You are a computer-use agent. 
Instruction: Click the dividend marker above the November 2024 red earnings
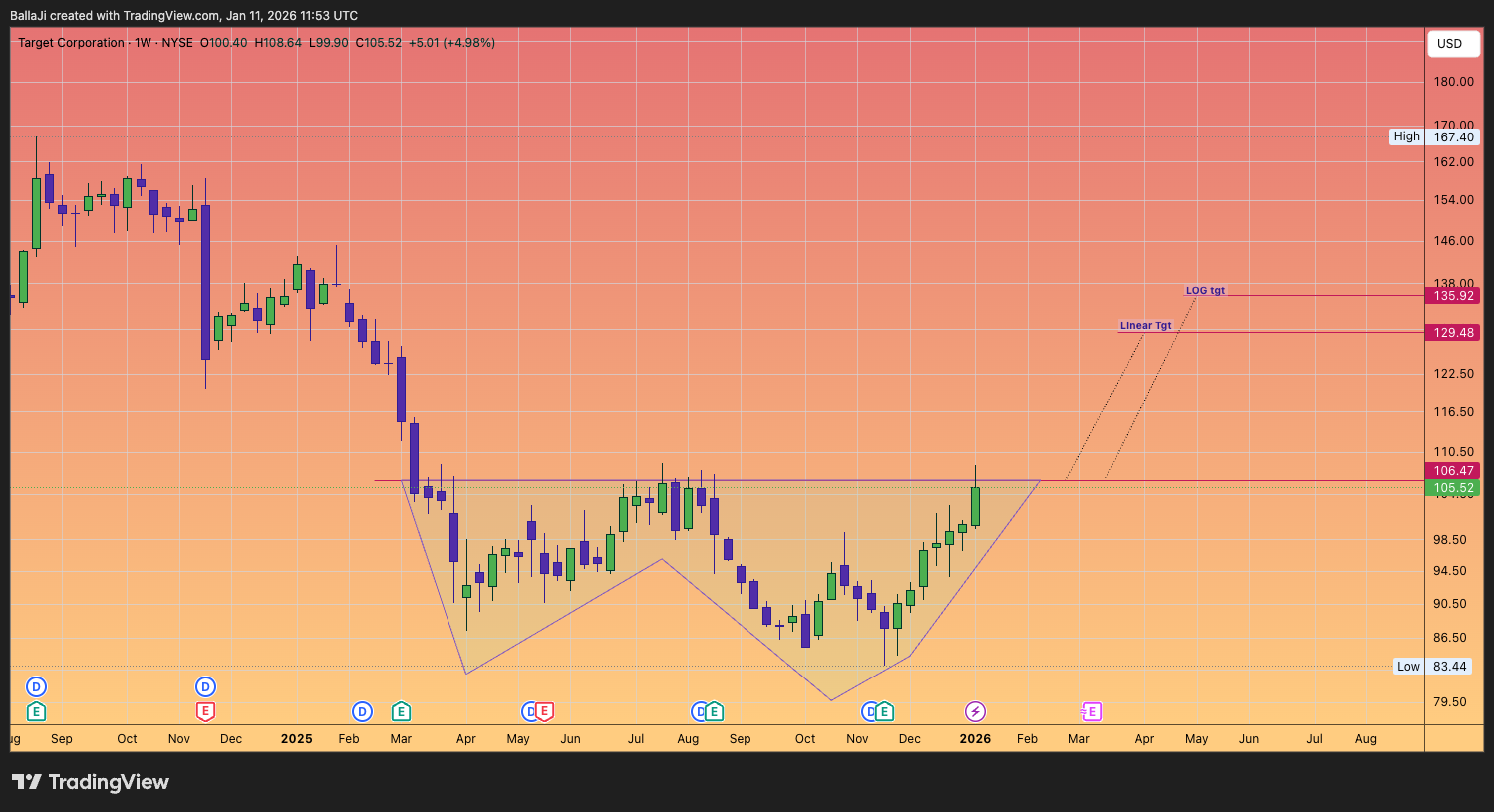click(x=205, y=686)
